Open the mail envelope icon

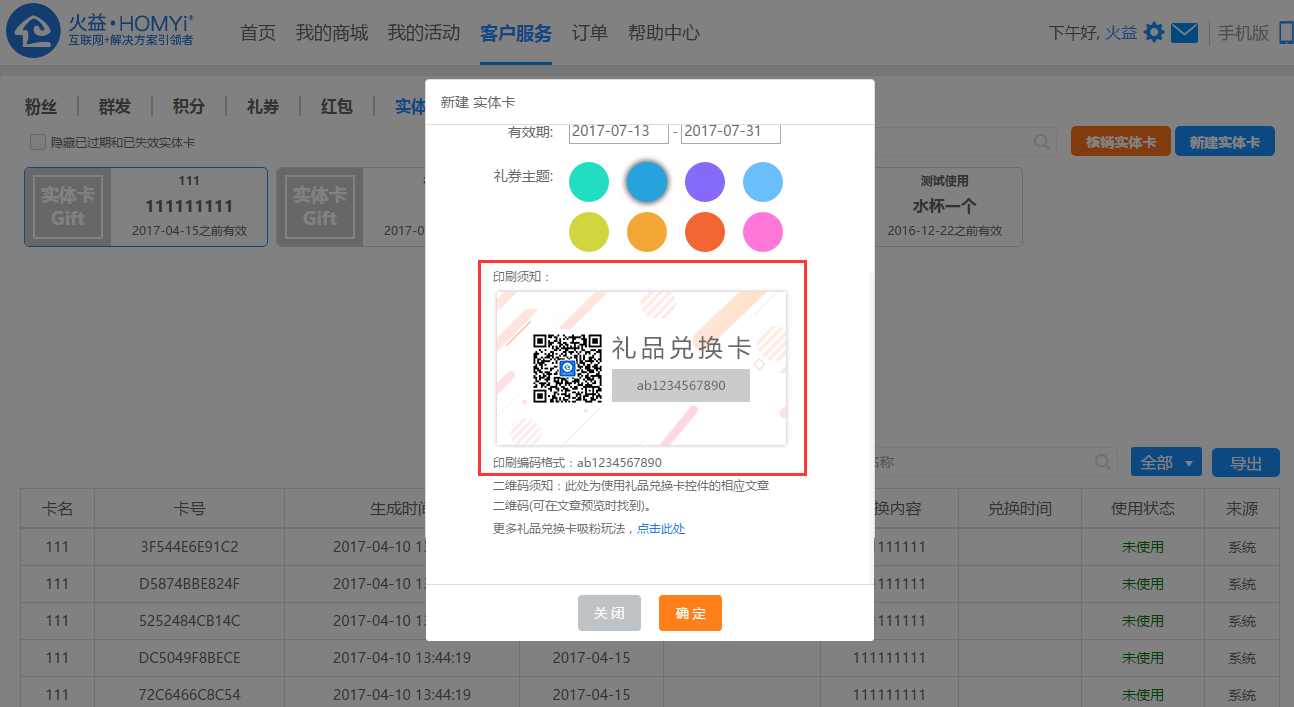[1185, 33]
